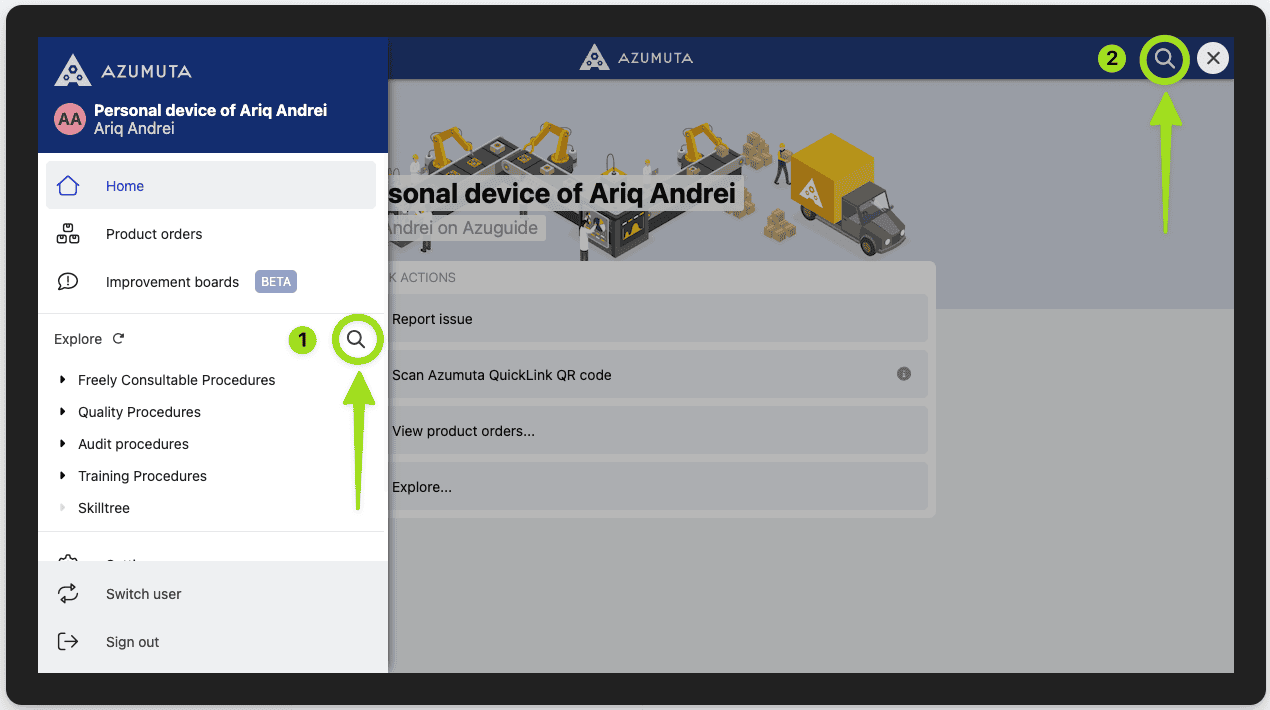Expand the Training Procedures tree node
The width and height of the screenshot is (1270, 710).
63,476
